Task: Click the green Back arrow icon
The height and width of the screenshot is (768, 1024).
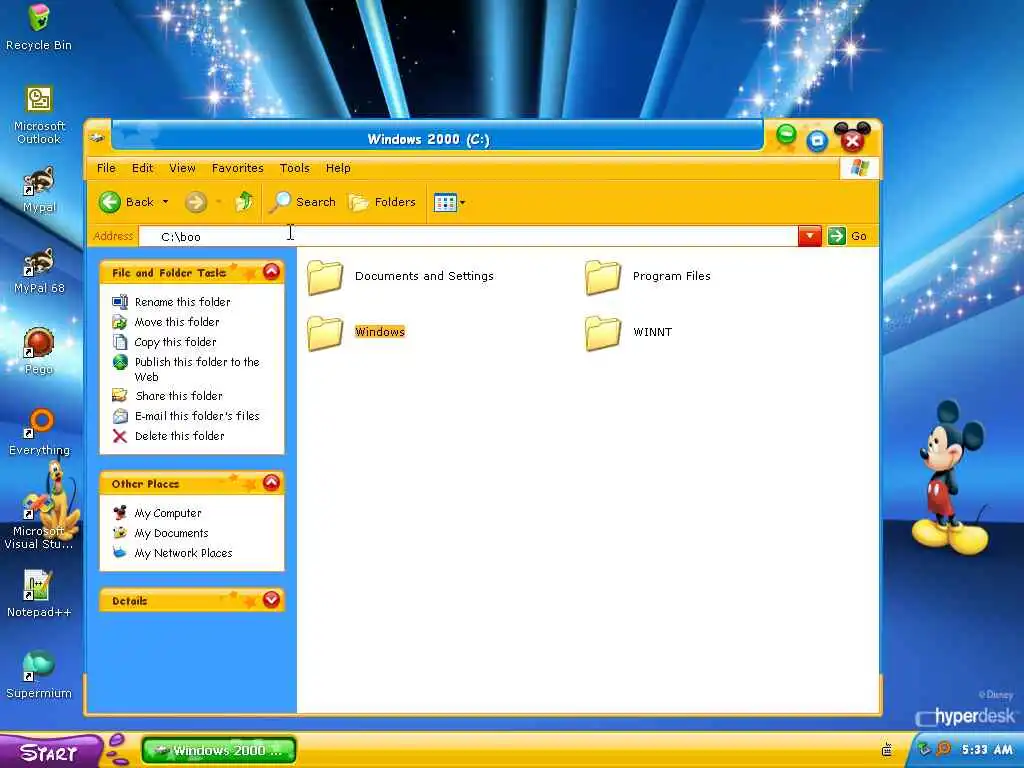Action: coord(110,202)
